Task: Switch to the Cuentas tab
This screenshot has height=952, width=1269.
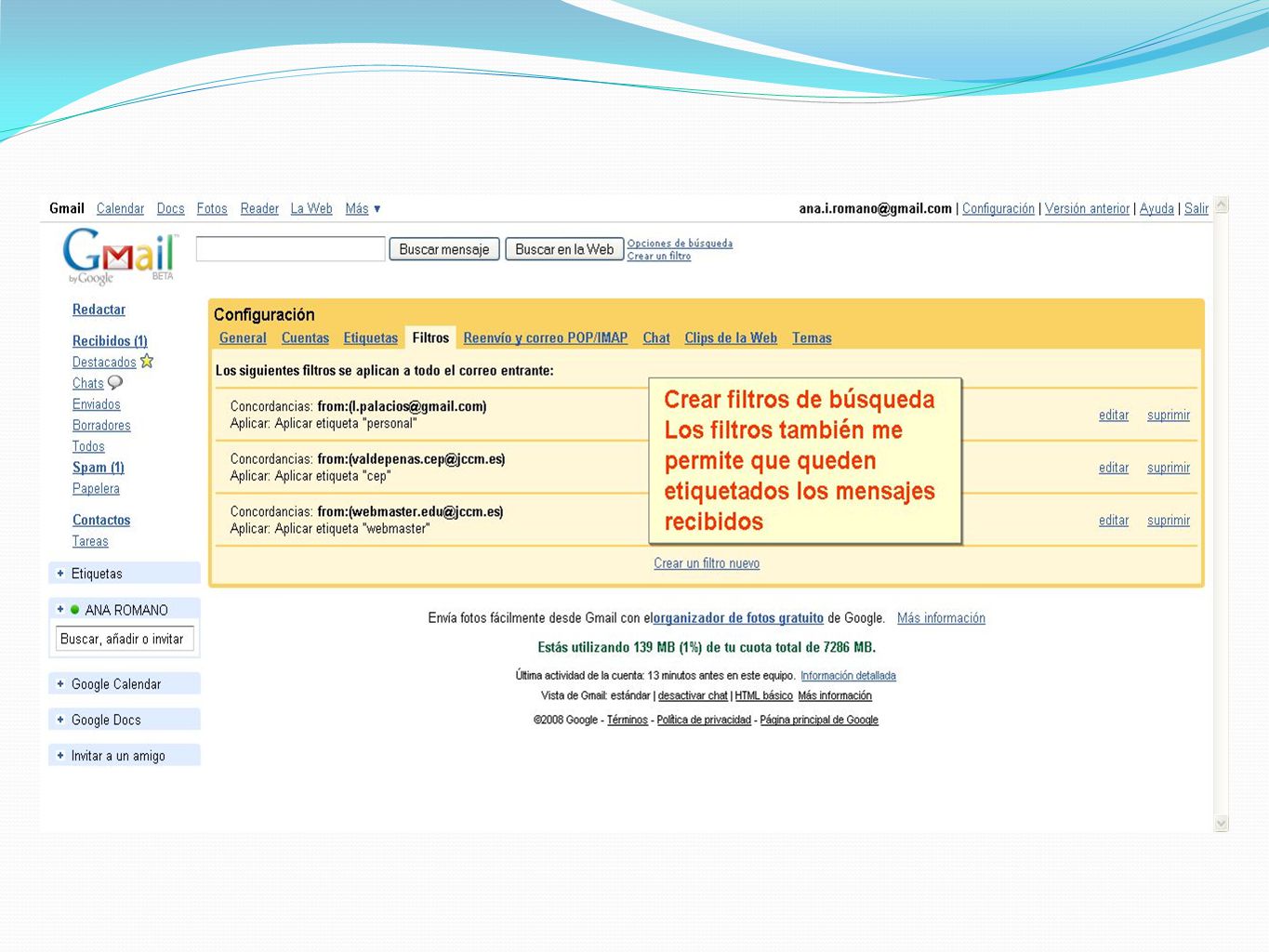Action: pos(305,337)
